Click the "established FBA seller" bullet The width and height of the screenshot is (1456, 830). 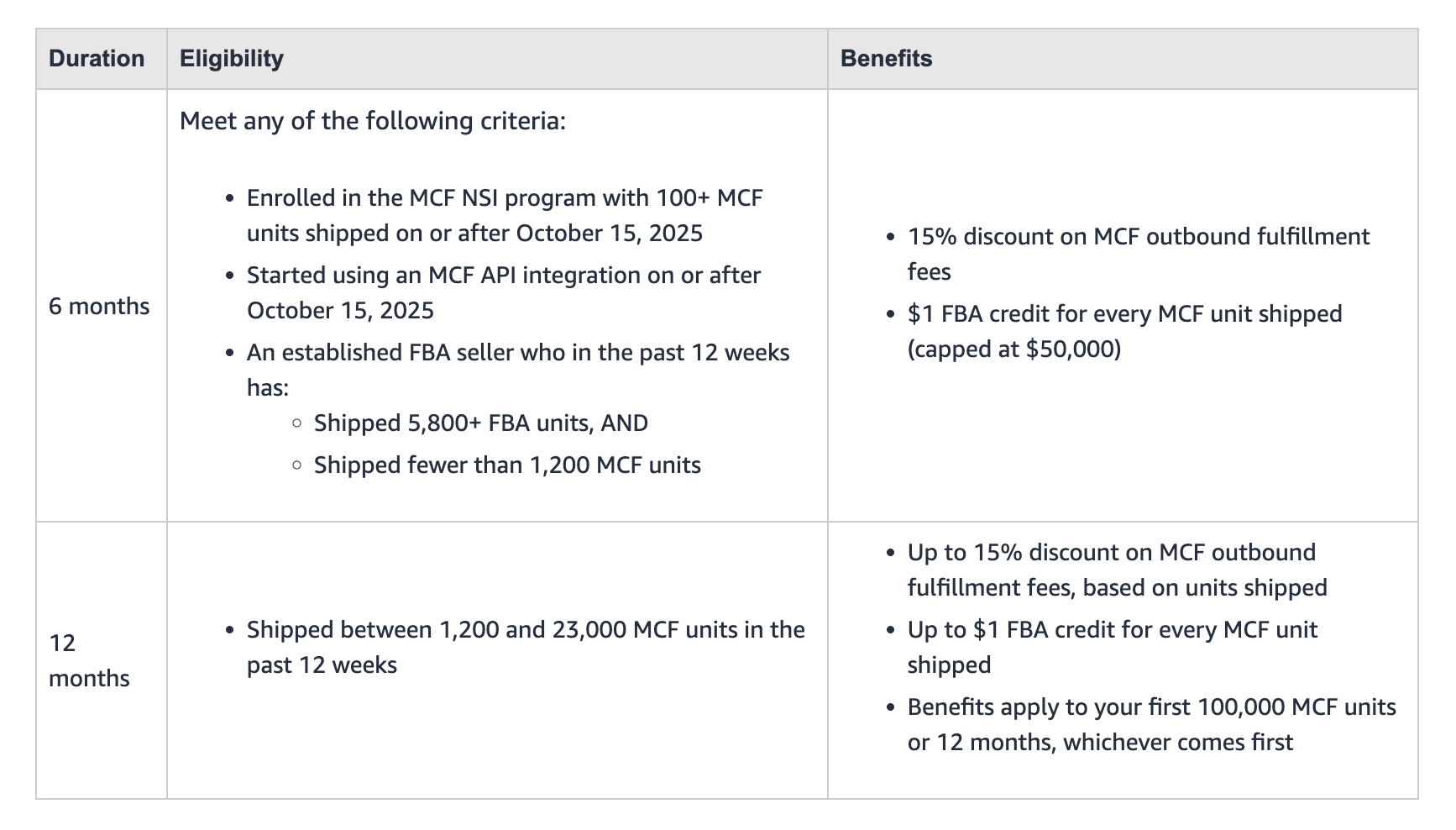[x=517, y=353]
